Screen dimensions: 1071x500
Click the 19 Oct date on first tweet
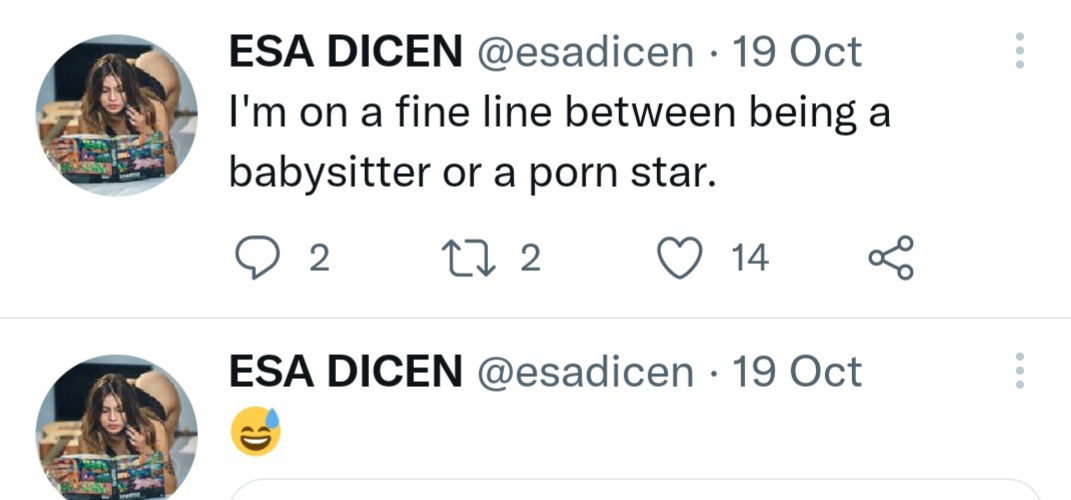[796, 52]
